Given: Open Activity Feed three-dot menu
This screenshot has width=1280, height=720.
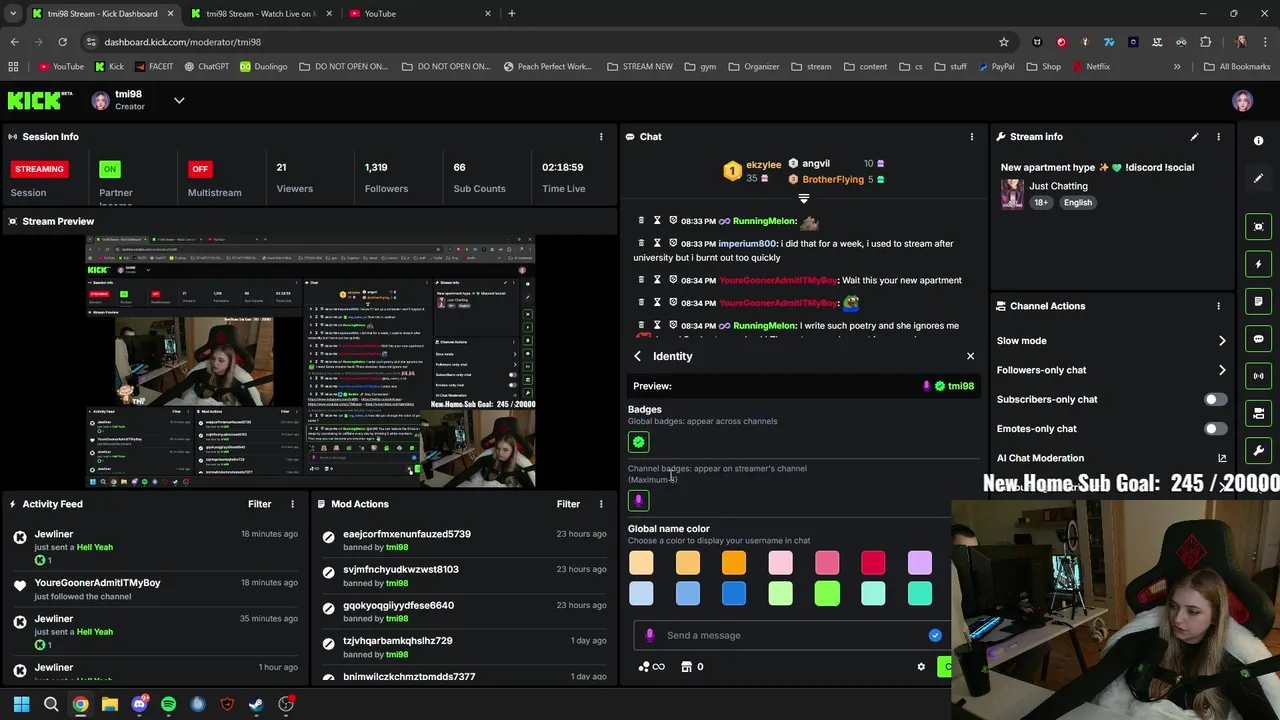Looking at the screenshot, I should (x=292, y=504).
